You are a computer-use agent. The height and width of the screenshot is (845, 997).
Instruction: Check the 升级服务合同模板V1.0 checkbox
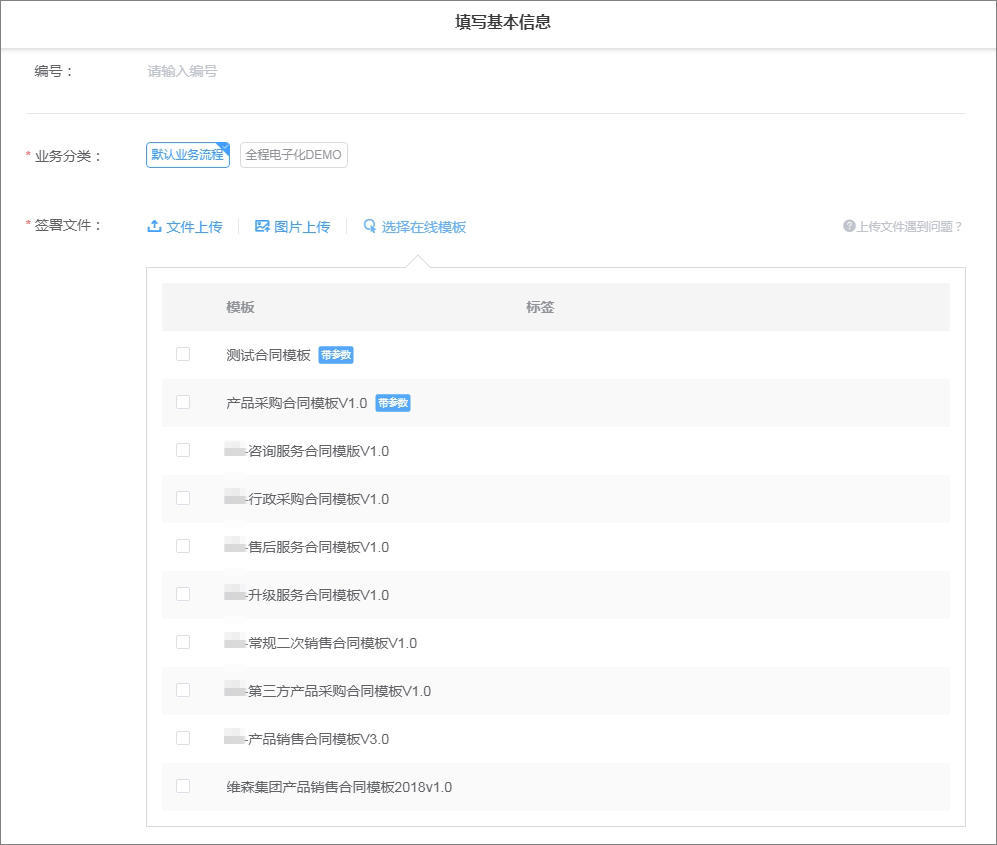(x=183, y=594)
